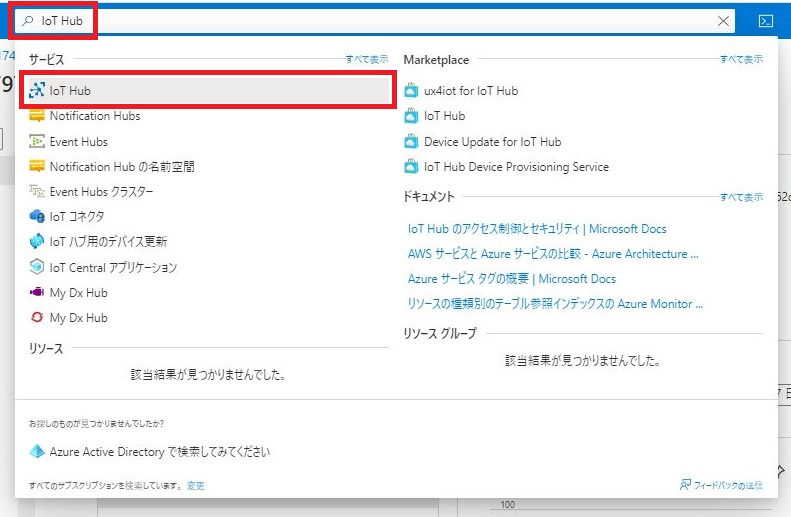Open Azure Monitor テーブル参照インデックス doc
Image resolution: width=791 pixels, height=517 pixels.
tap(555, 304)
